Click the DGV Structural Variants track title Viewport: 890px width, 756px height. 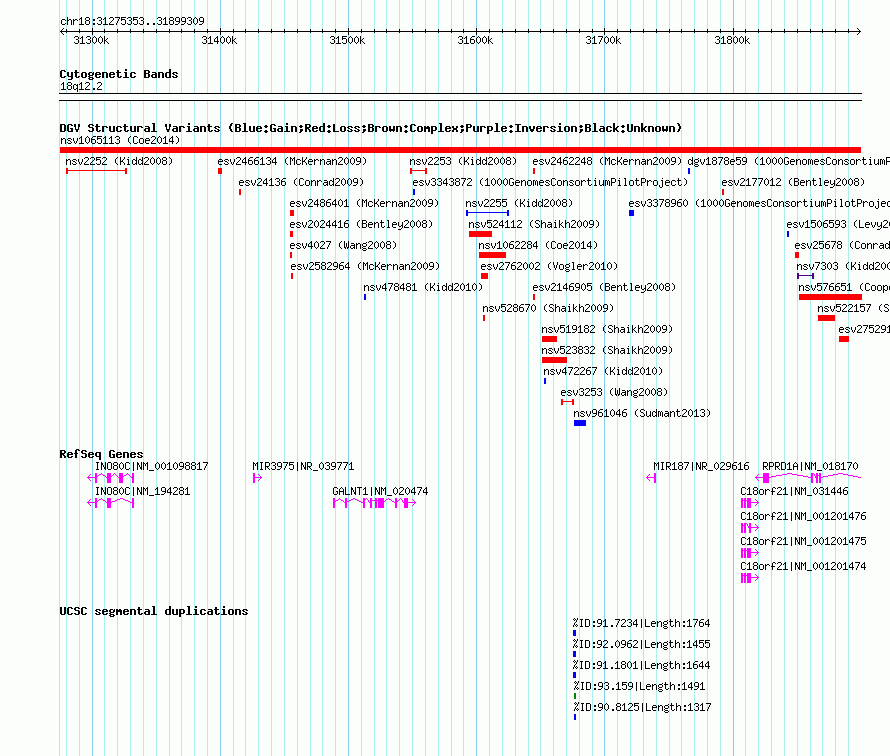[x=371, y=128]
